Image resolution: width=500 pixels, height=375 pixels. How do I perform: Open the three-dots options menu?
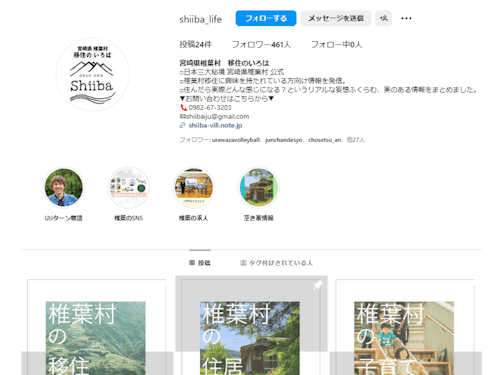pos(406,18)
